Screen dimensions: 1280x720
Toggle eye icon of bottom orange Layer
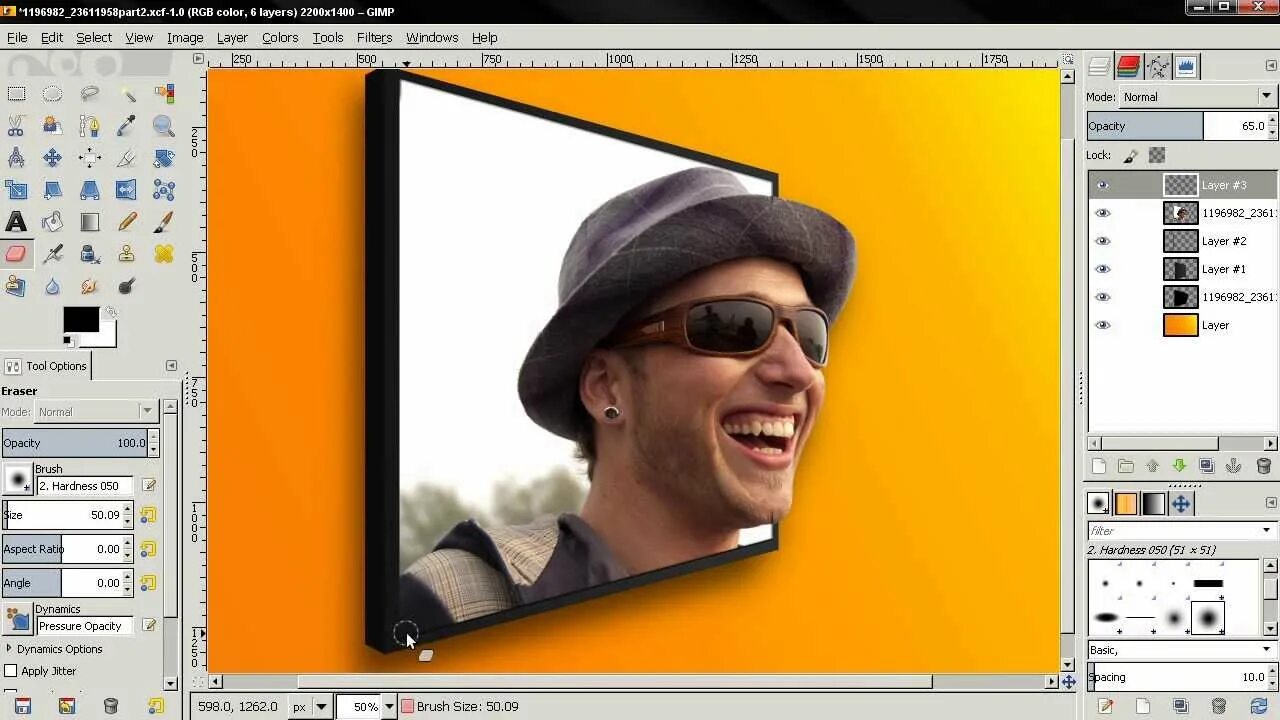pos(1103,325)
